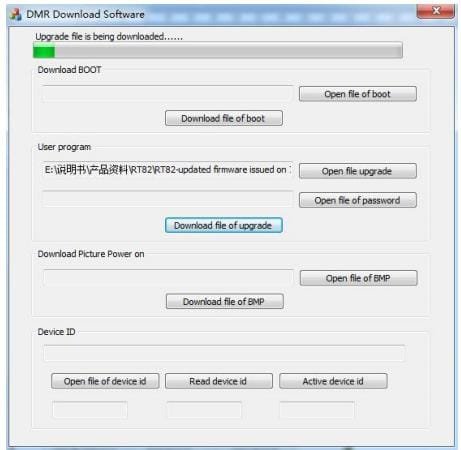
Task: Click the small box under Read device id
Action: (204, 410)
